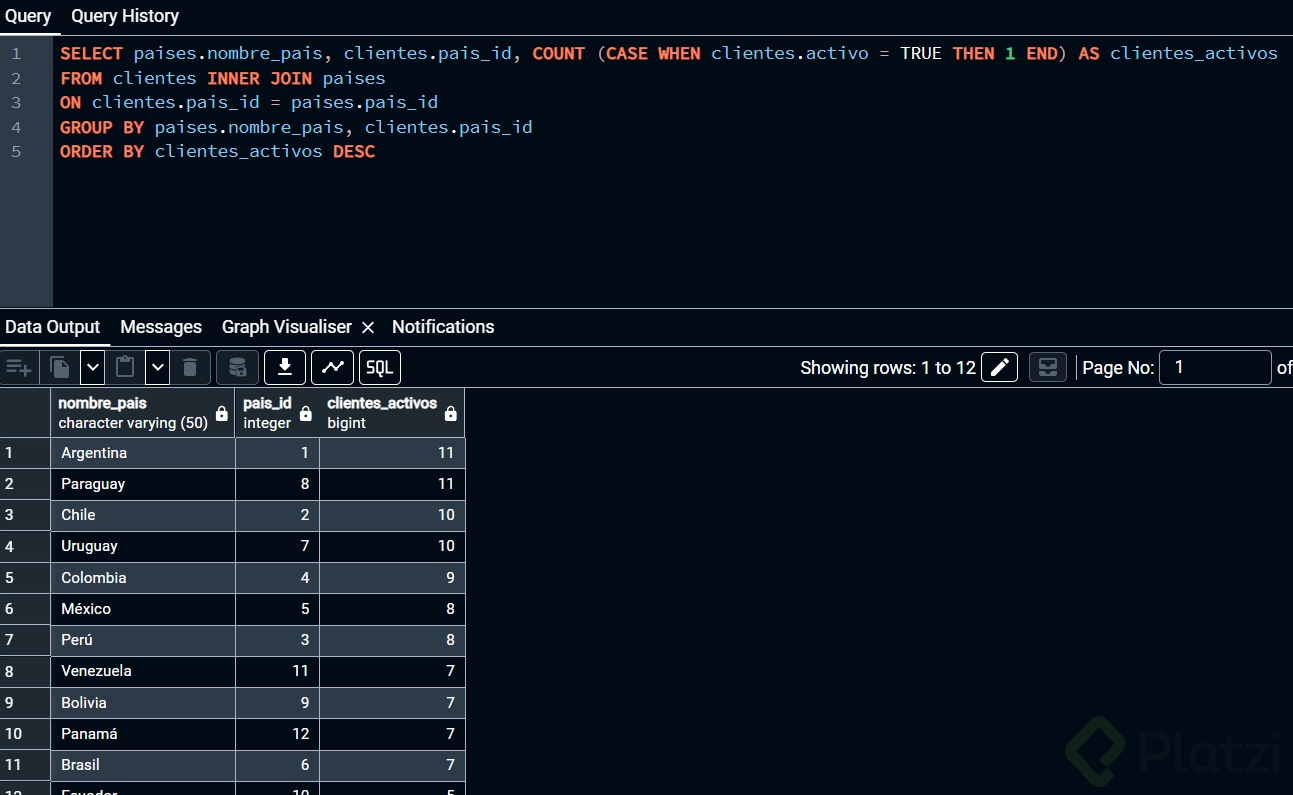Click the Copy icon in results toolbar
1293x795 pixels.
pyautogui.click(x=60, y=368)
